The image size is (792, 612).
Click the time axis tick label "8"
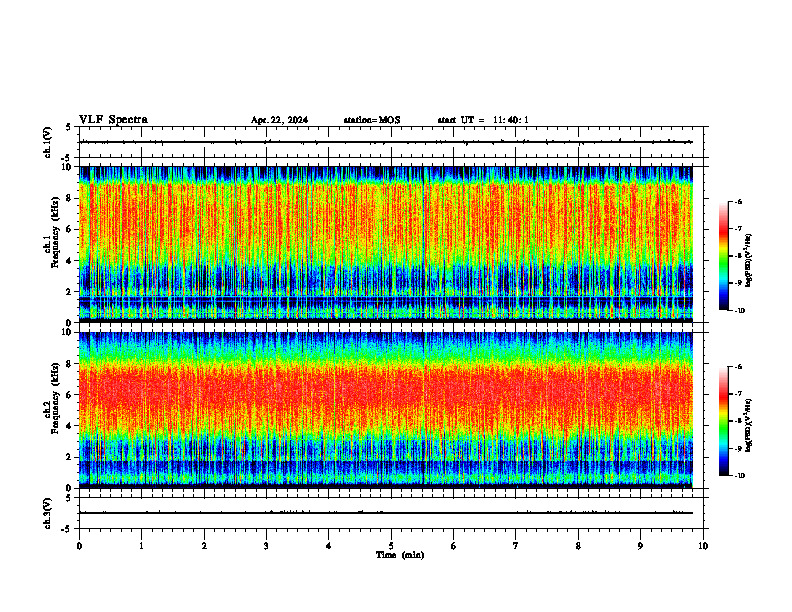pyautogui.click(x=578, y=546)
